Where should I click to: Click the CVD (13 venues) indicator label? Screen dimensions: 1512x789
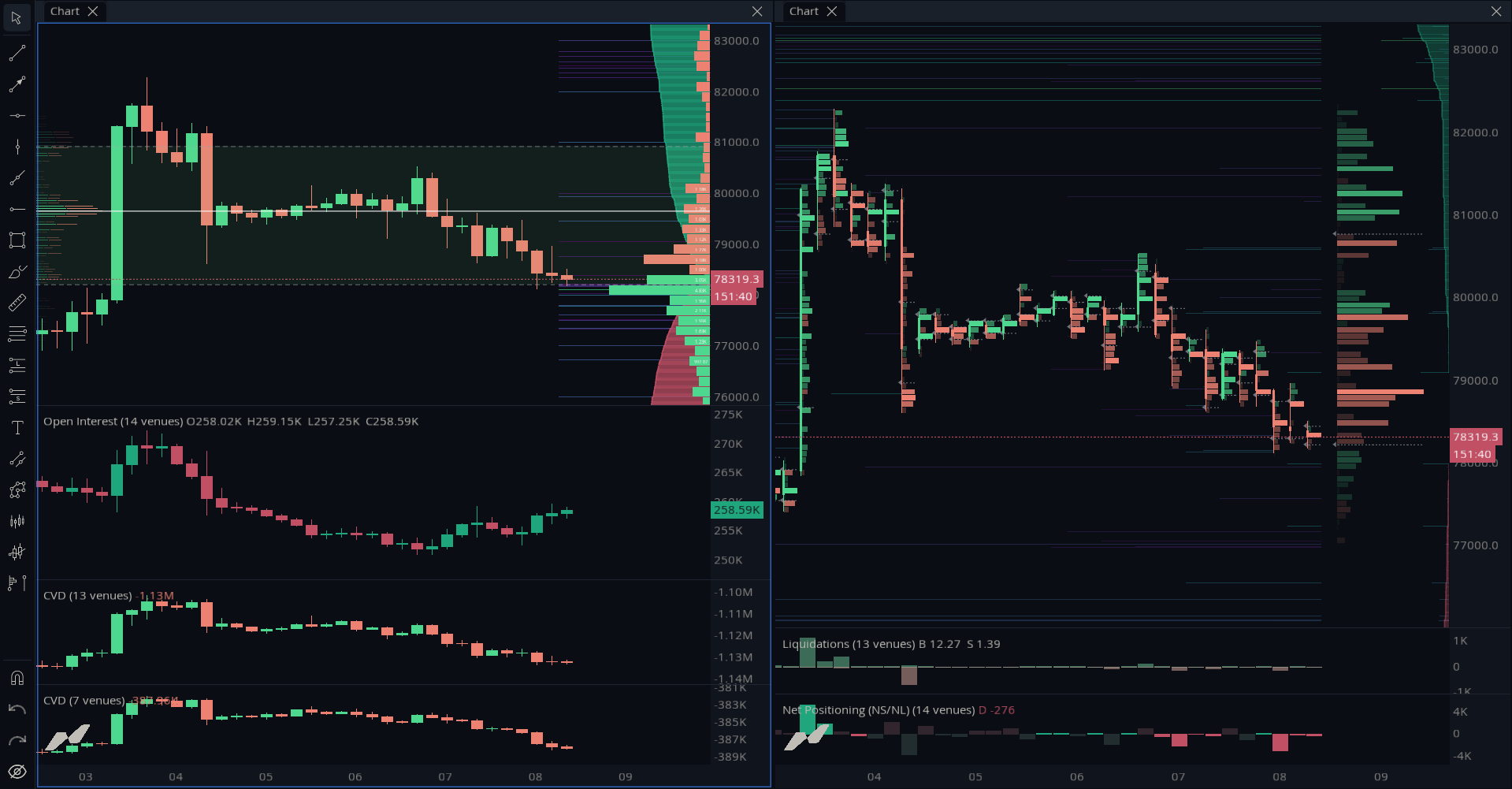[x=87, y=596]
